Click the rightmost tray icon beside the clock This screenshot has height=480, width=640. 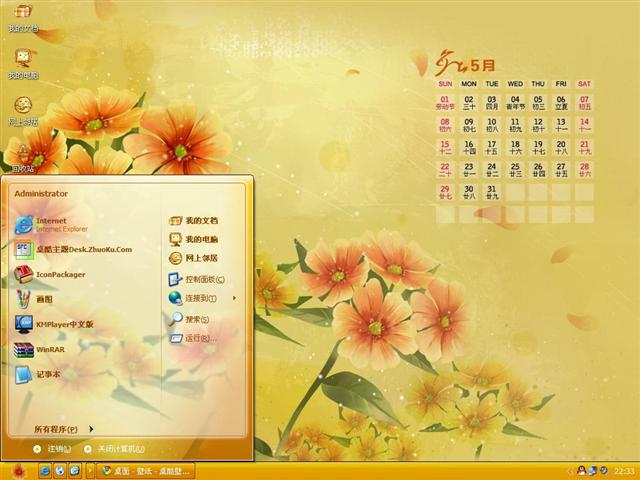(603, 471)
